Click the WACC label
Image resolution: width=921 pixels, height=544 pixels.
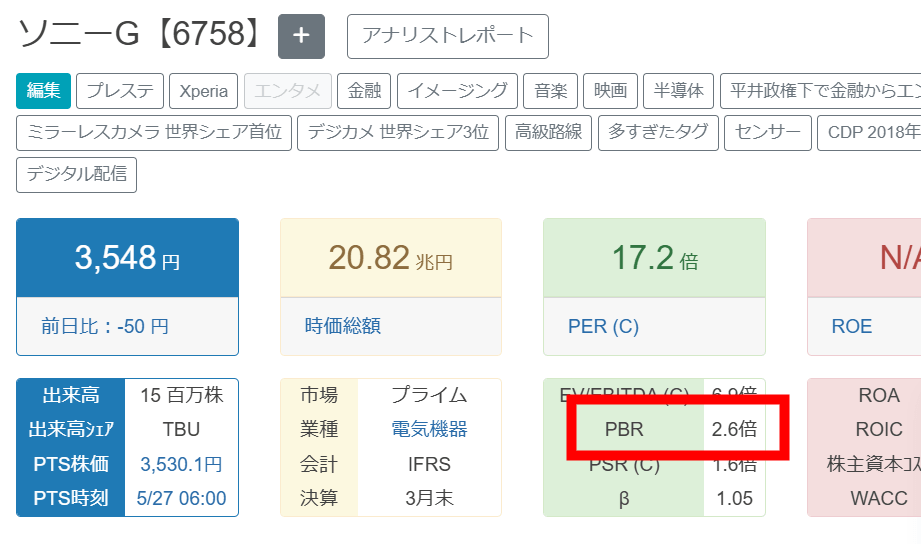(x=879, y=498)
